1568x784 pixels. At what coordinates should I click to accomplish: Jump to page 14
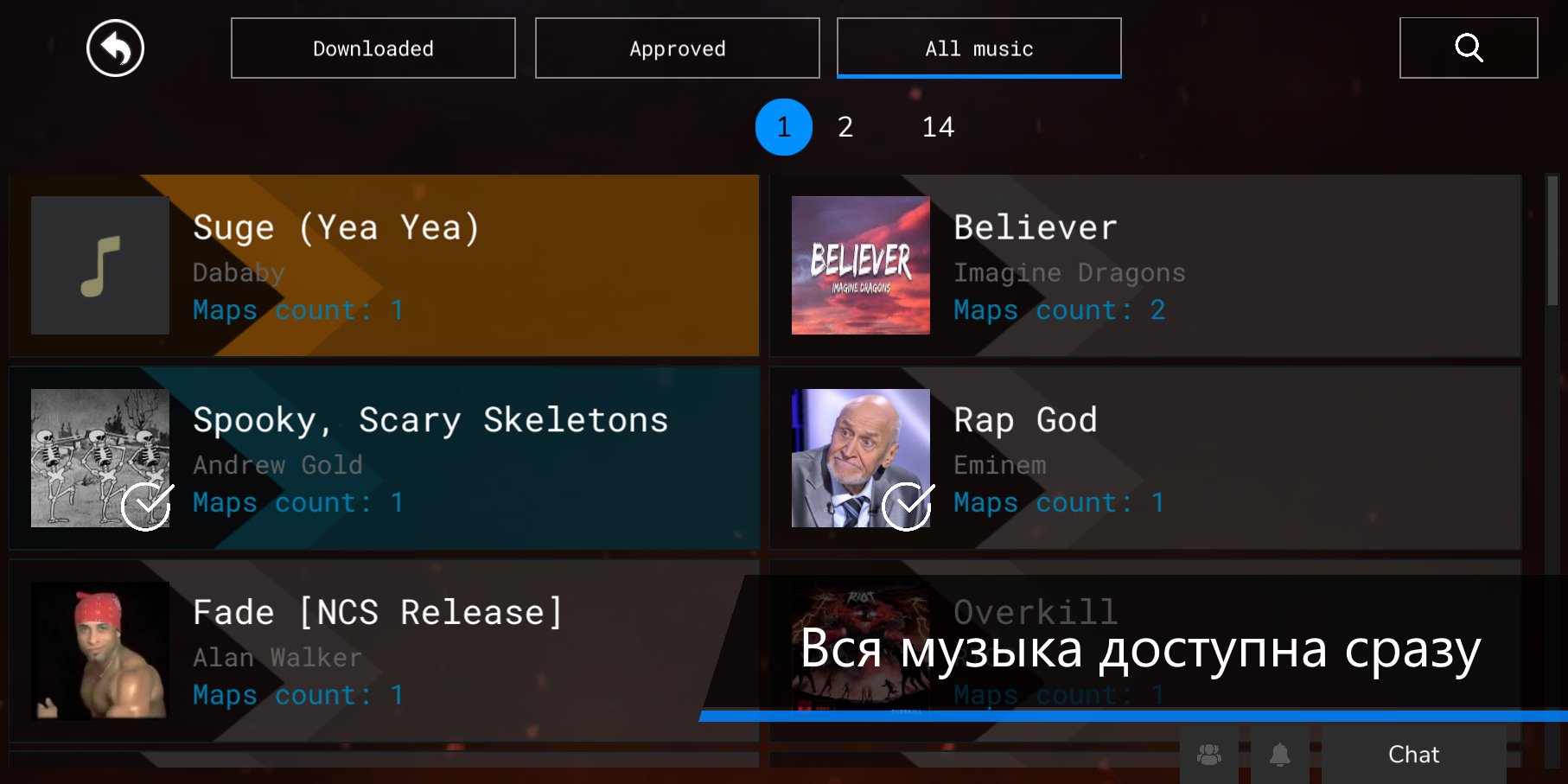(938, 127)
